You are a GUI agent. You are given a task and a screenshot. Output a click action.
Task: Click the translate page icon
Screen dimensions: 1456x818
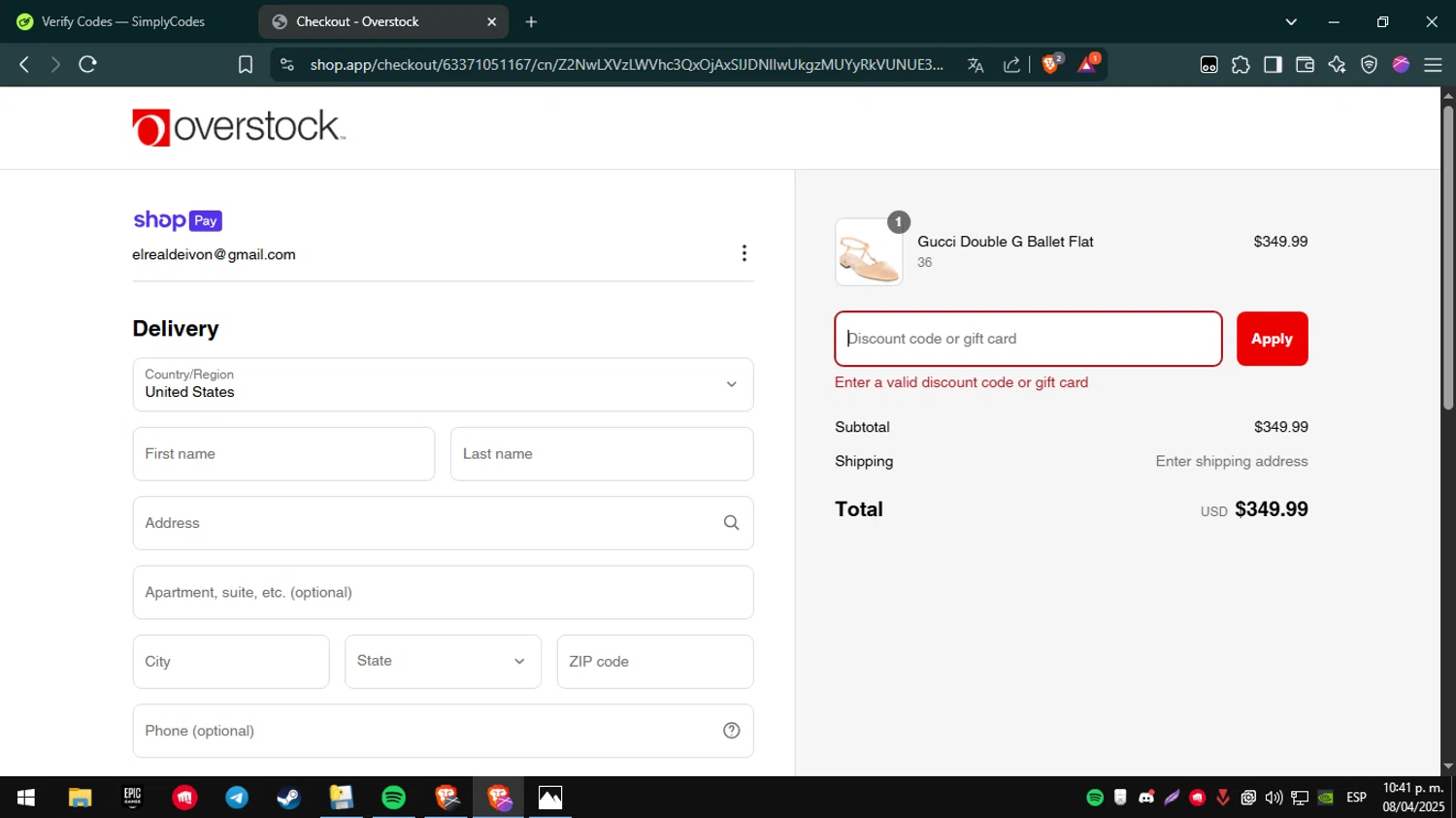click(976, 65)
